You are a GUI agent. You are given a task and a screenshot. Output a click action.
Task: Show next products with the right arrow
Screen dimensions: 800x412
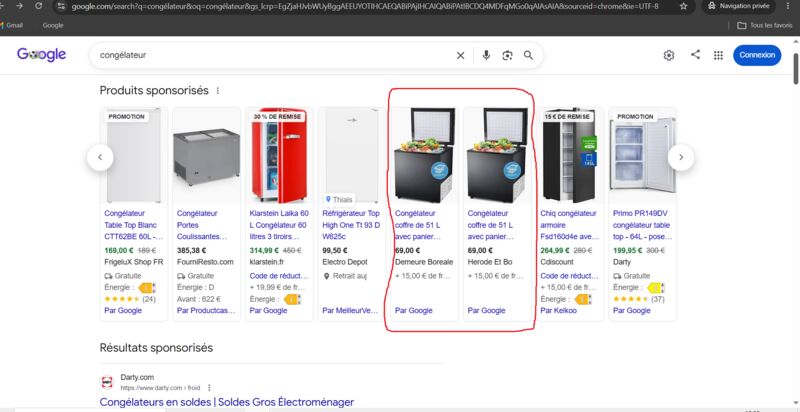[681, 157]
